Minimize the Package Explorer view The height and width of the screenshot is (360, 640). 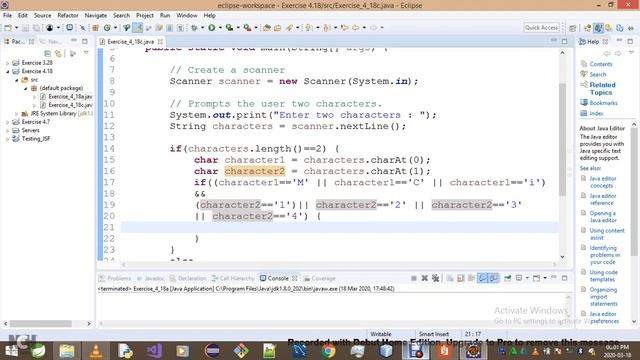[x=74, y=41]
